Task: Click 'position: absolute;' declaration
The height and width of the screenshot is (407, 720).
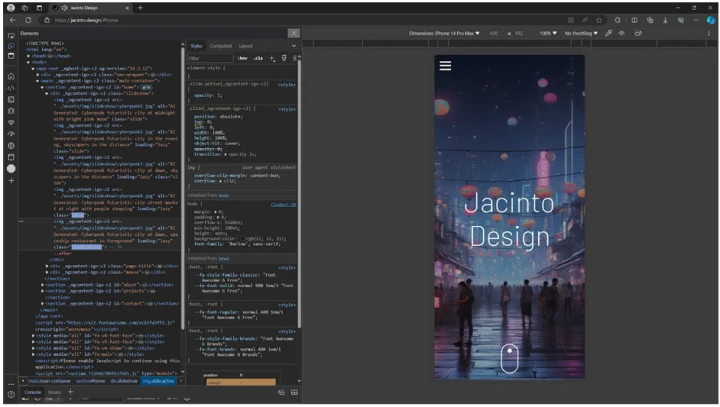Action: click(218, 117)
